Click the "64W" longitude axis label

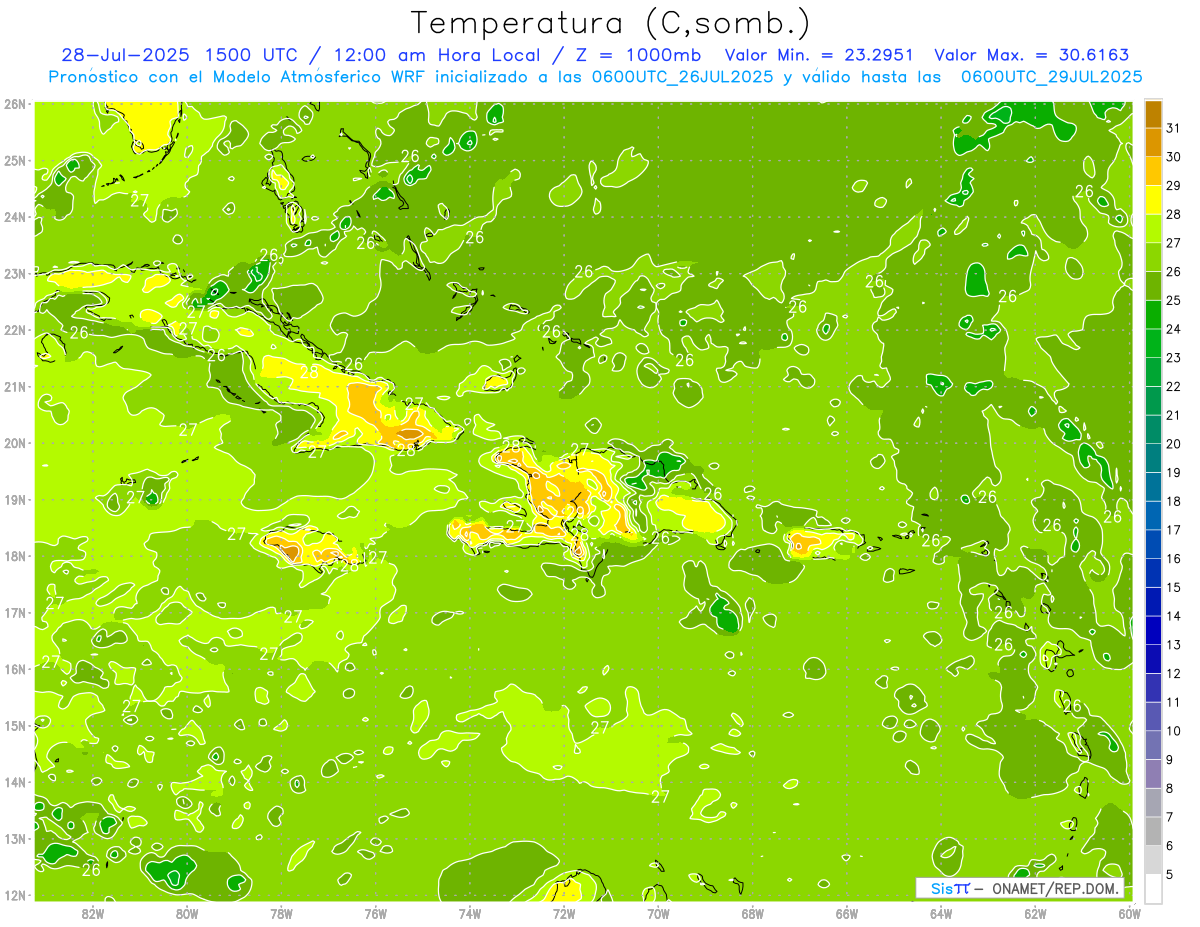pyautogui.click(x=941, y=913)
